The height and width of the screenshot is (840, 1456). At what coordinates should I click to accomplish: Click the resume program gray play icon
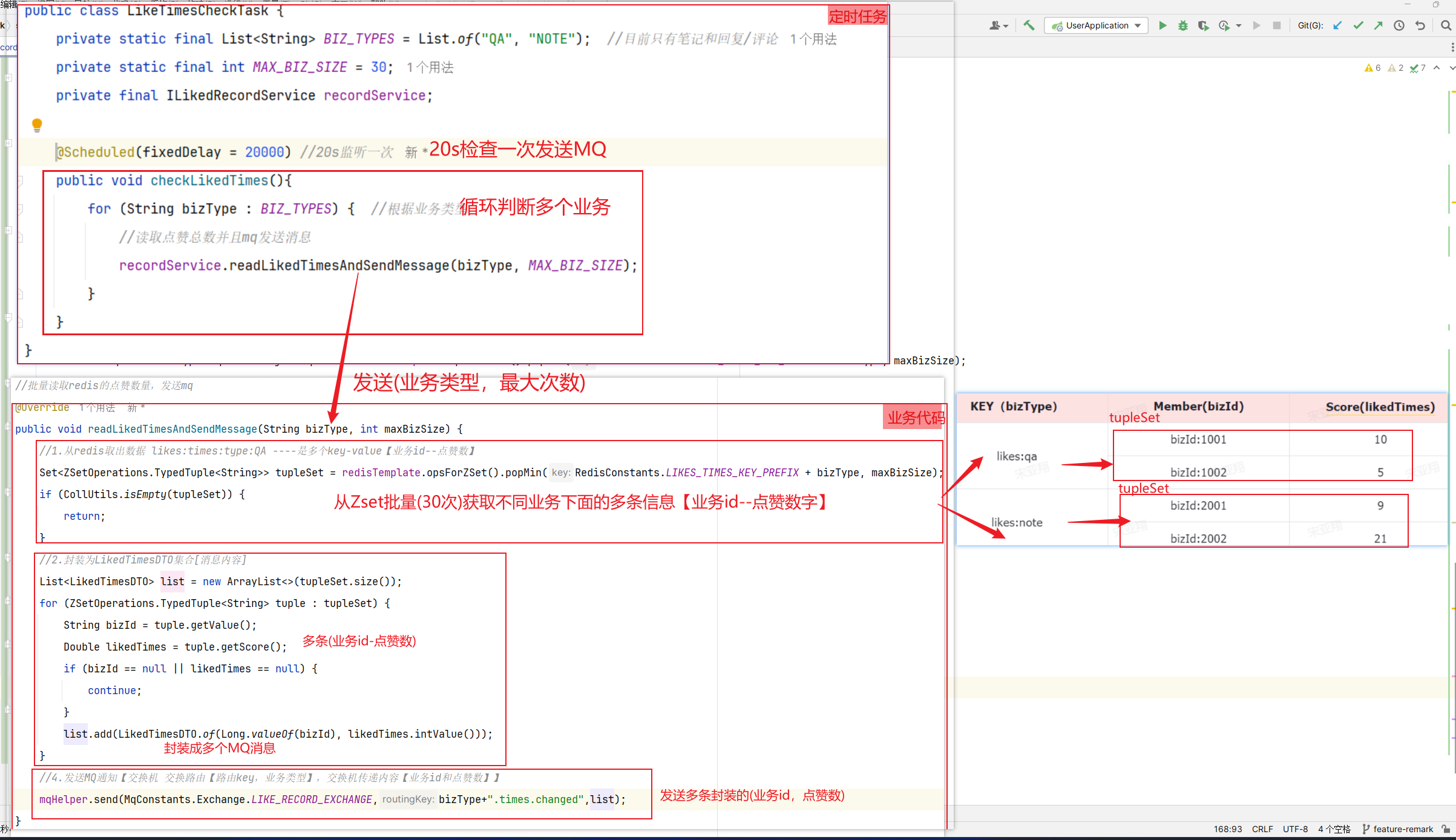point(1256,25)
